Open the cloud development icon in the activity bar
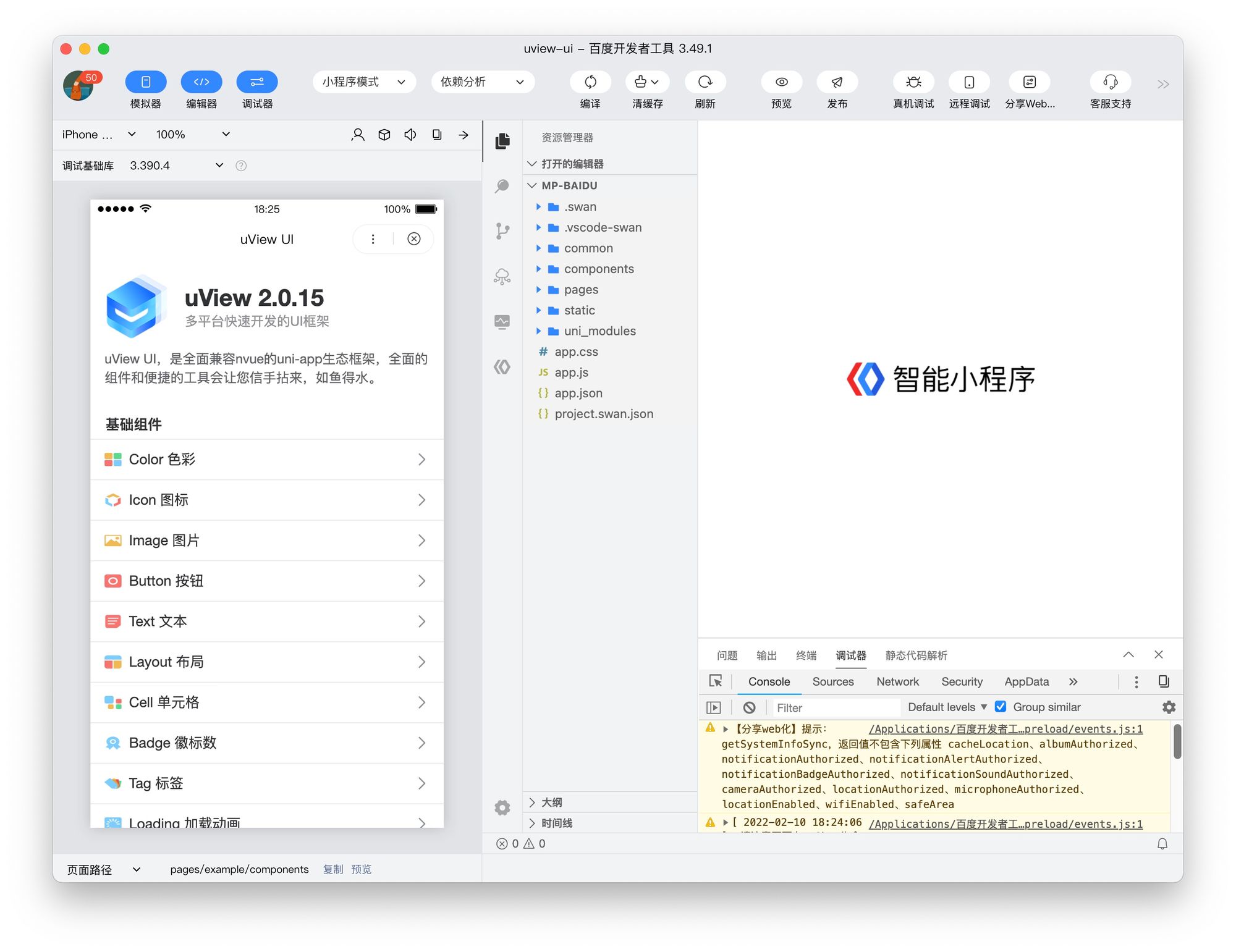Image resolution: width=1236 pixels, height=952 pixels. click(x=502, y=276)
